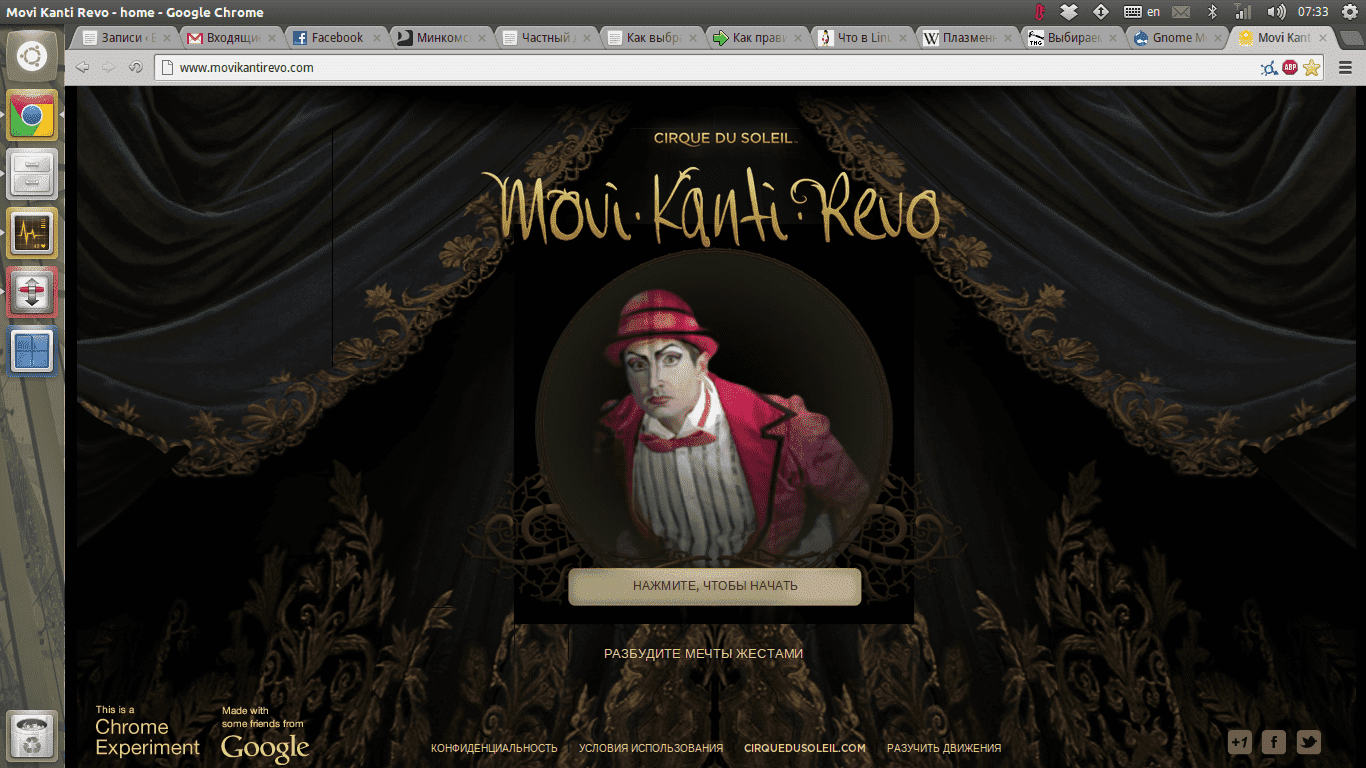Click the Chrome Experiment logo
Image resolution: width=1366 pixels, height=768 pixels.
(x=147, y=732)
